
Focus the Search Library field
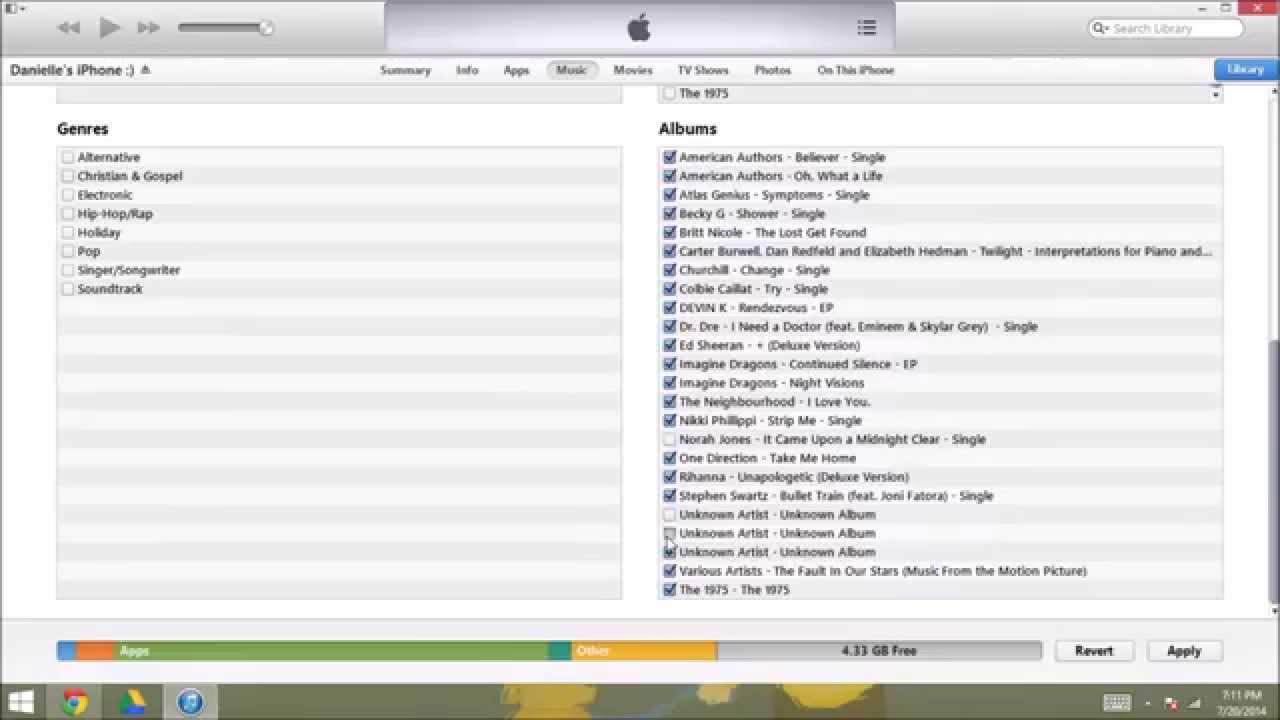tap(1165, 29)
